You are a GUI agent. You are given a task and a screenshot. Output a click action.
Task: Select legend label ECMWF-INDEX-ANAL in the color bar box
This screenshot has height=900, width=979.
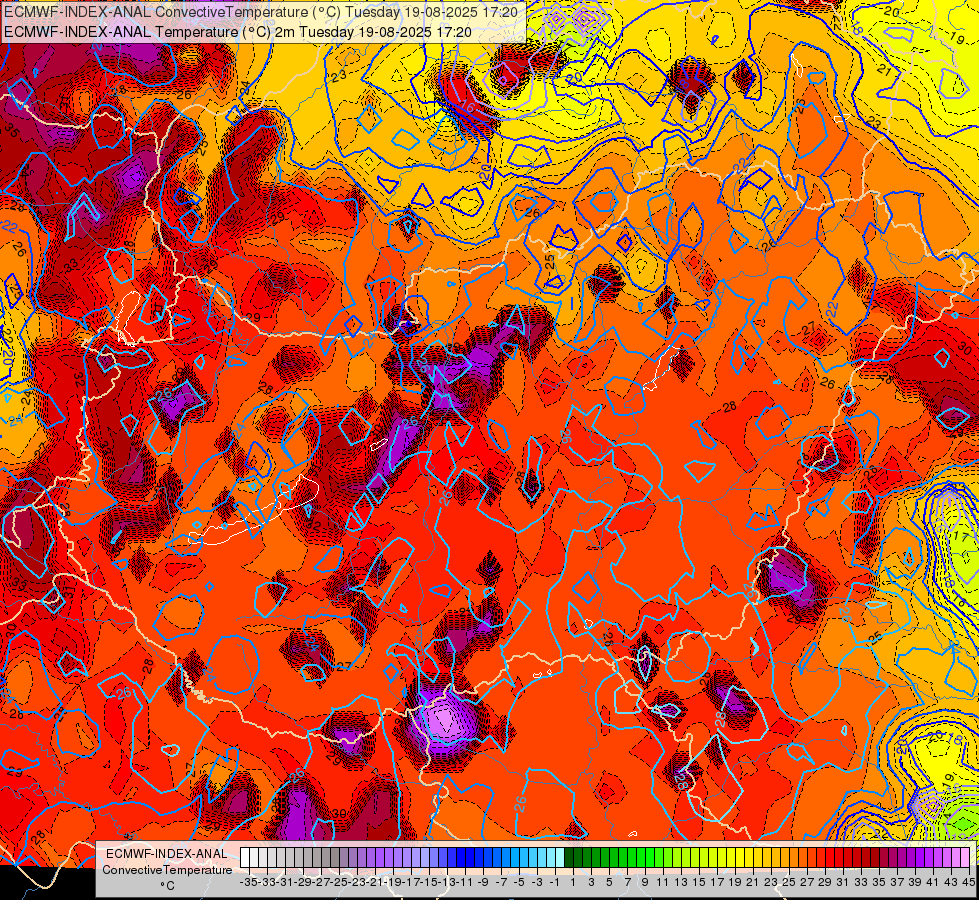(167, 854)
